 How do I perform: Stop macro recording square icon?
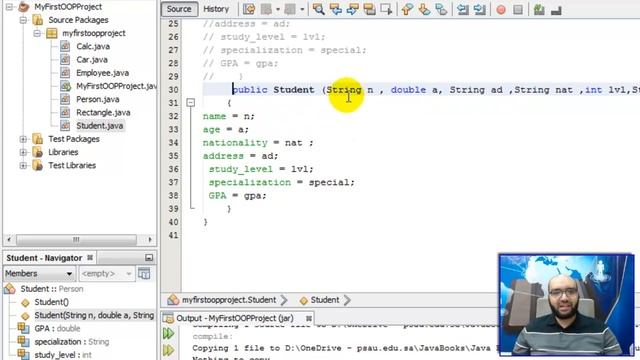pyautogui.click(x=518, y=9)
